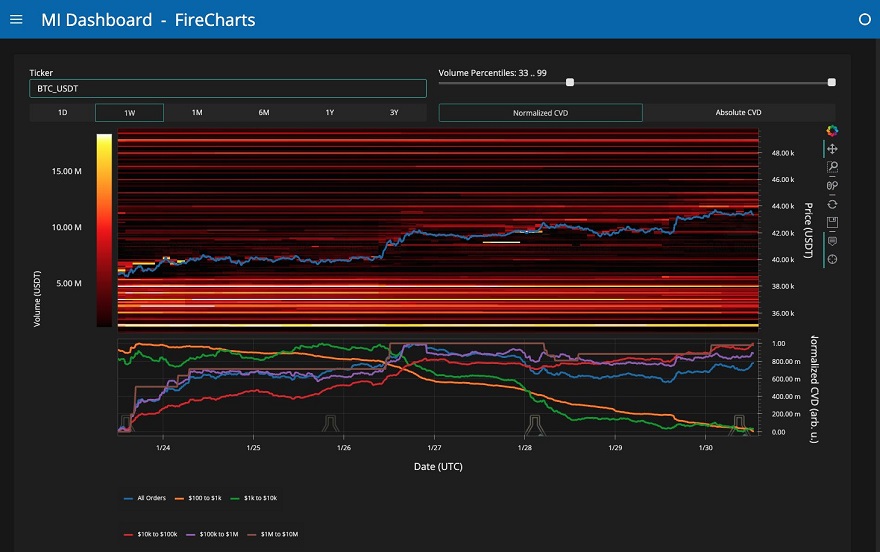Image resolution: width=880 pixels, height=552 pixels.
Task: Switch to the 1M time range
Action: [197, 113]
